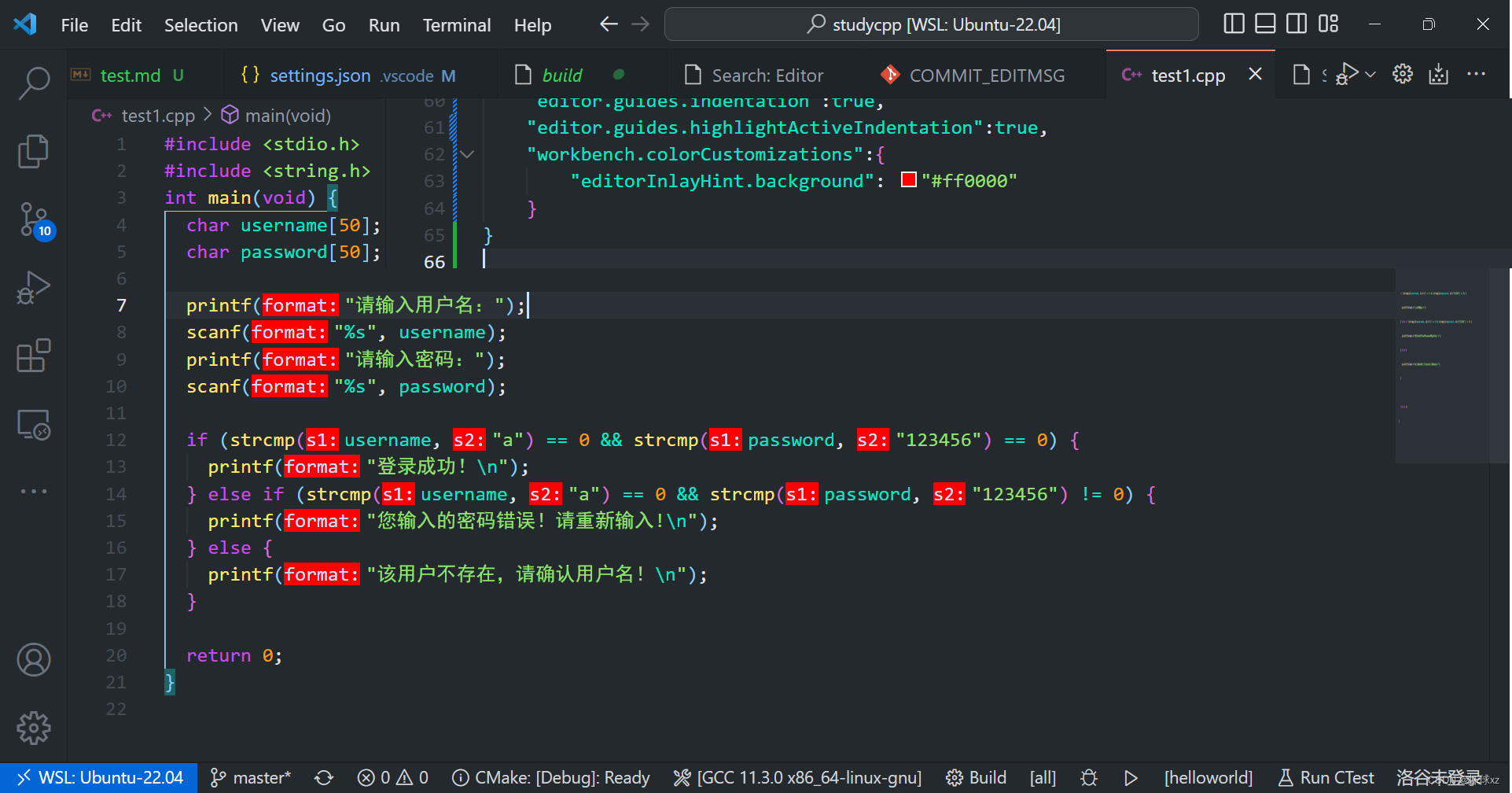The width and height of the screenshot is (1512, 793).
Task: Toggle the primary side bar layout icon
Action: [1234, 24]
